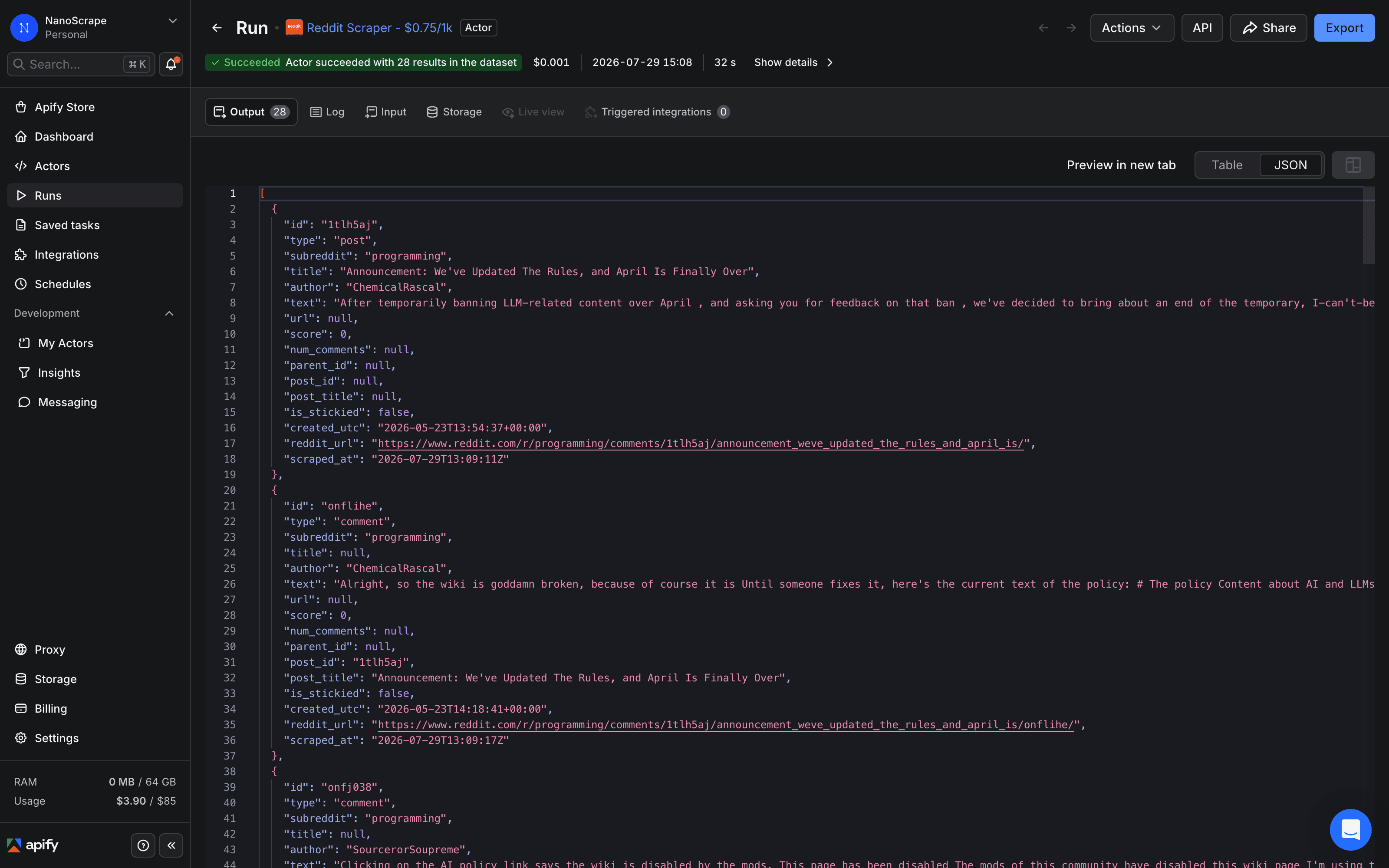Open the first post reddit_url link
Viewport: 1389px width, 868px height.
tap(700, 443)
